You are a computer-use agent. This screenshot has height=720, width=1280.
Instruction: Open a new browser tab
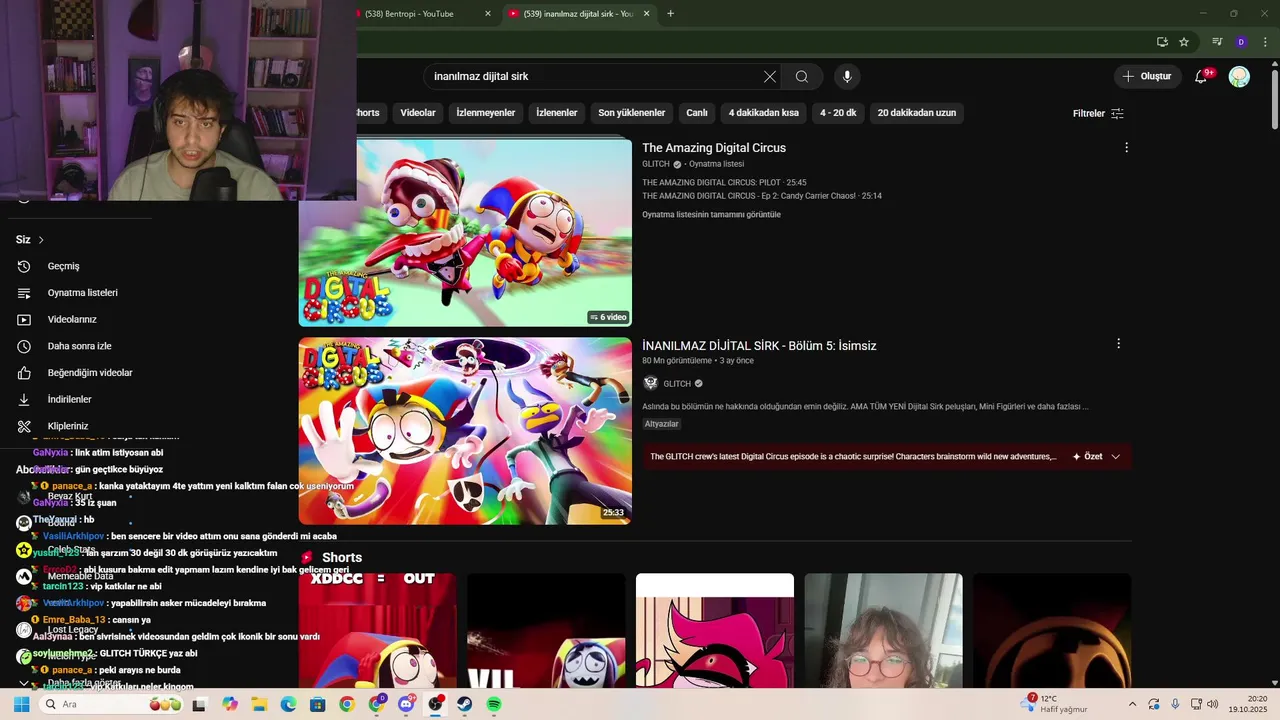[670, 14]
